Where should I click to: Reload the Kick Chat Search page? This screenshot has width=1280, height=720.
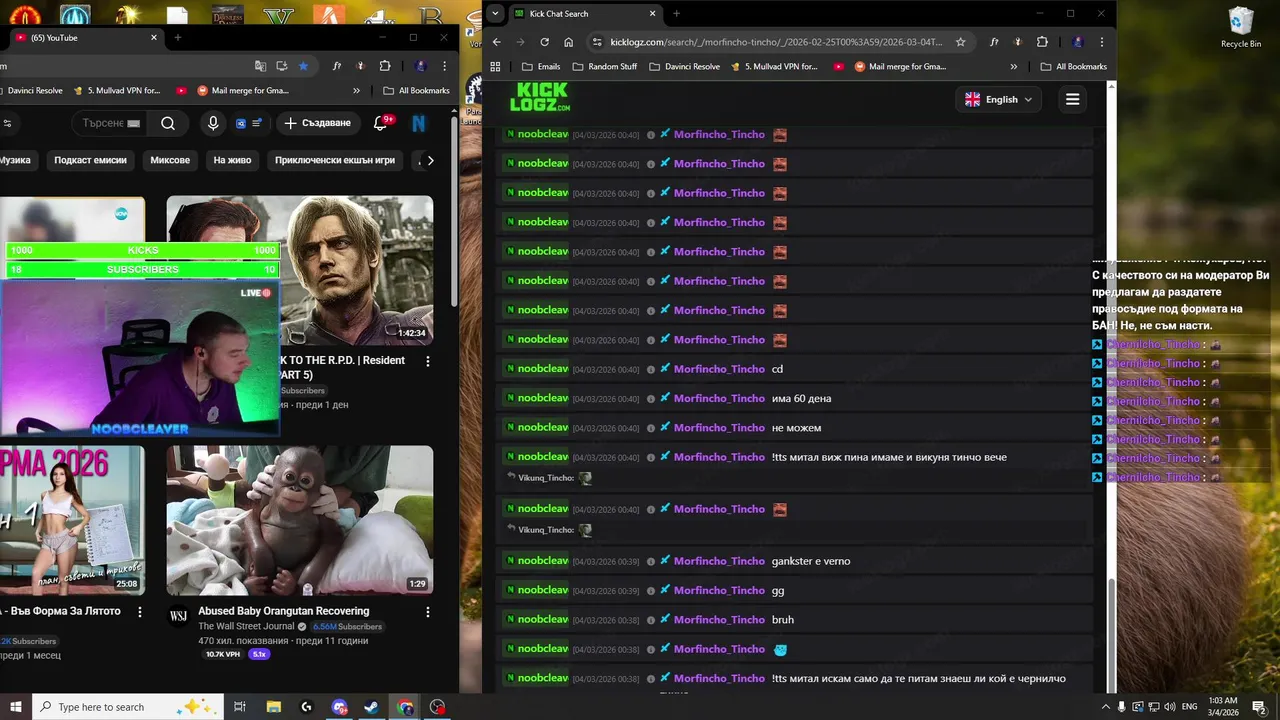point(544,42)
